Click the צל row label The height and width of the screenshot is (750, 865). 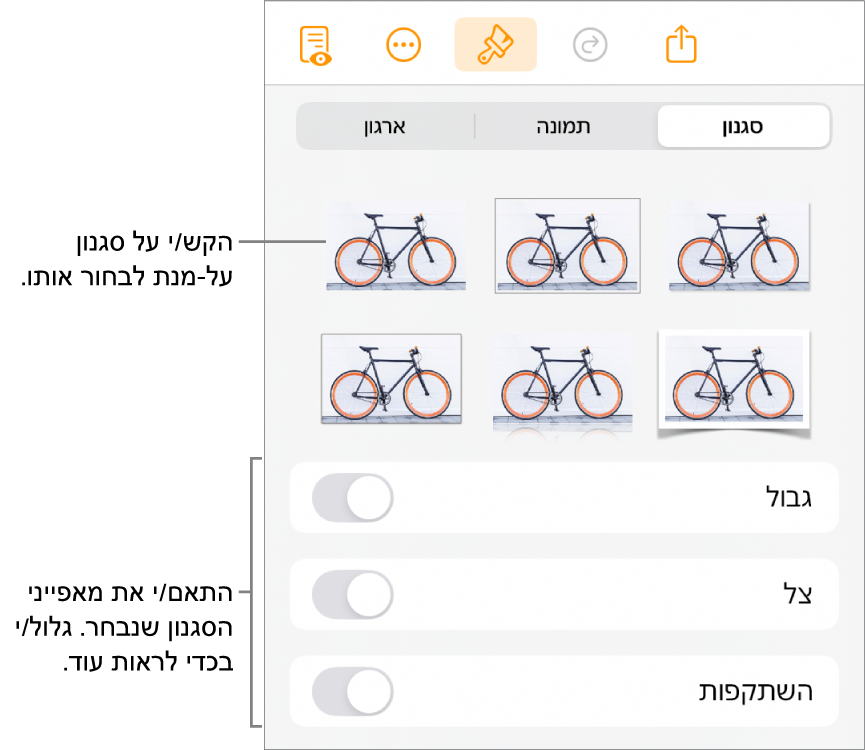pos(799,595)
